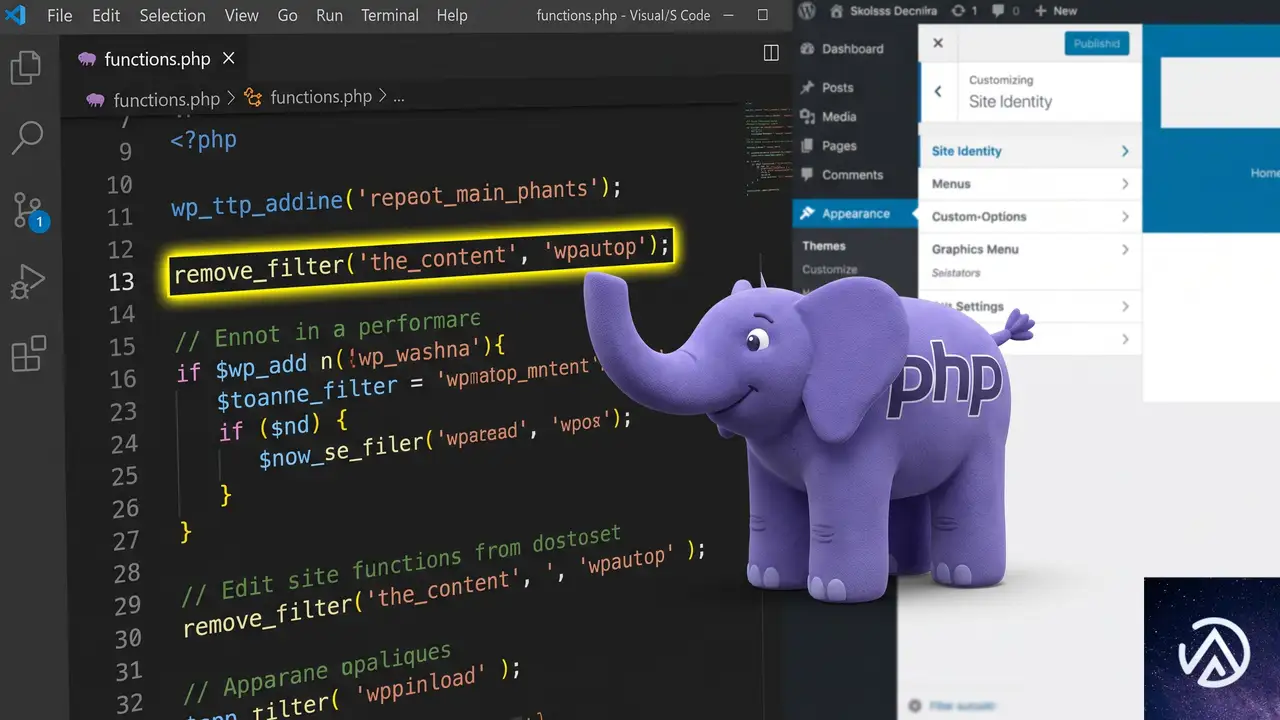Image resolution: width=1280 pixels, height=720 pixels.
Task: Click the $now_se_filer code line
Action: [446, 441]
